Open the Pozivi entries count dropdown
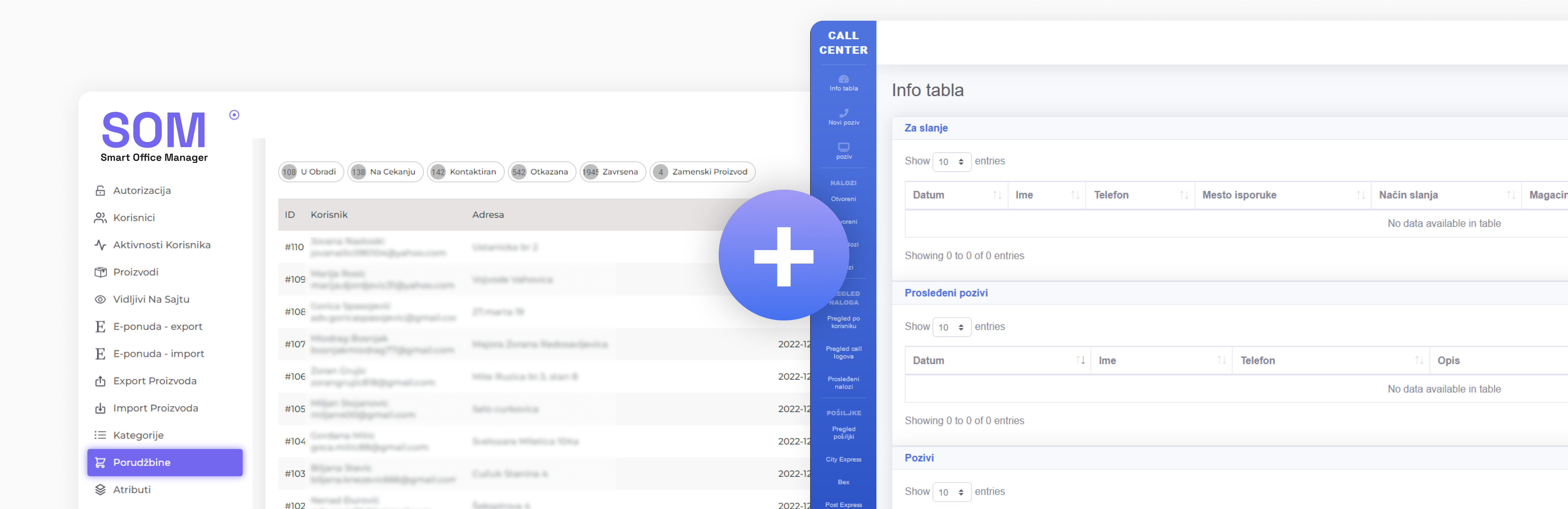This screenshot has height=509, width=1568. pos(951,492)
